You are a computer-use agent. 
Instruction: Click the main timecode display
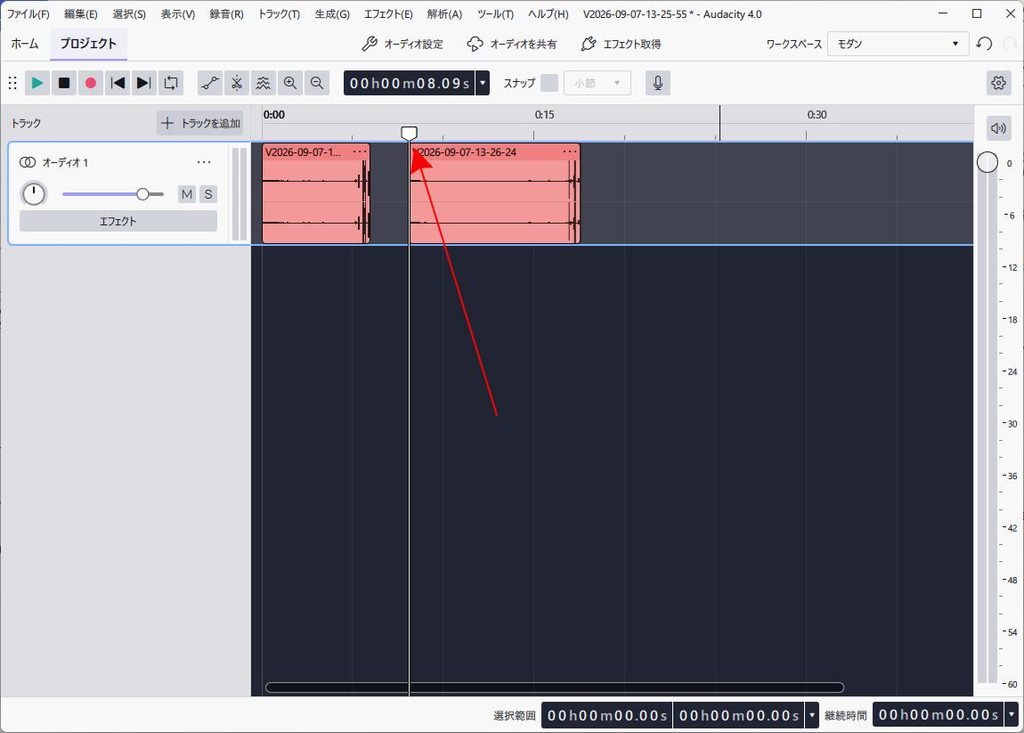409,83
